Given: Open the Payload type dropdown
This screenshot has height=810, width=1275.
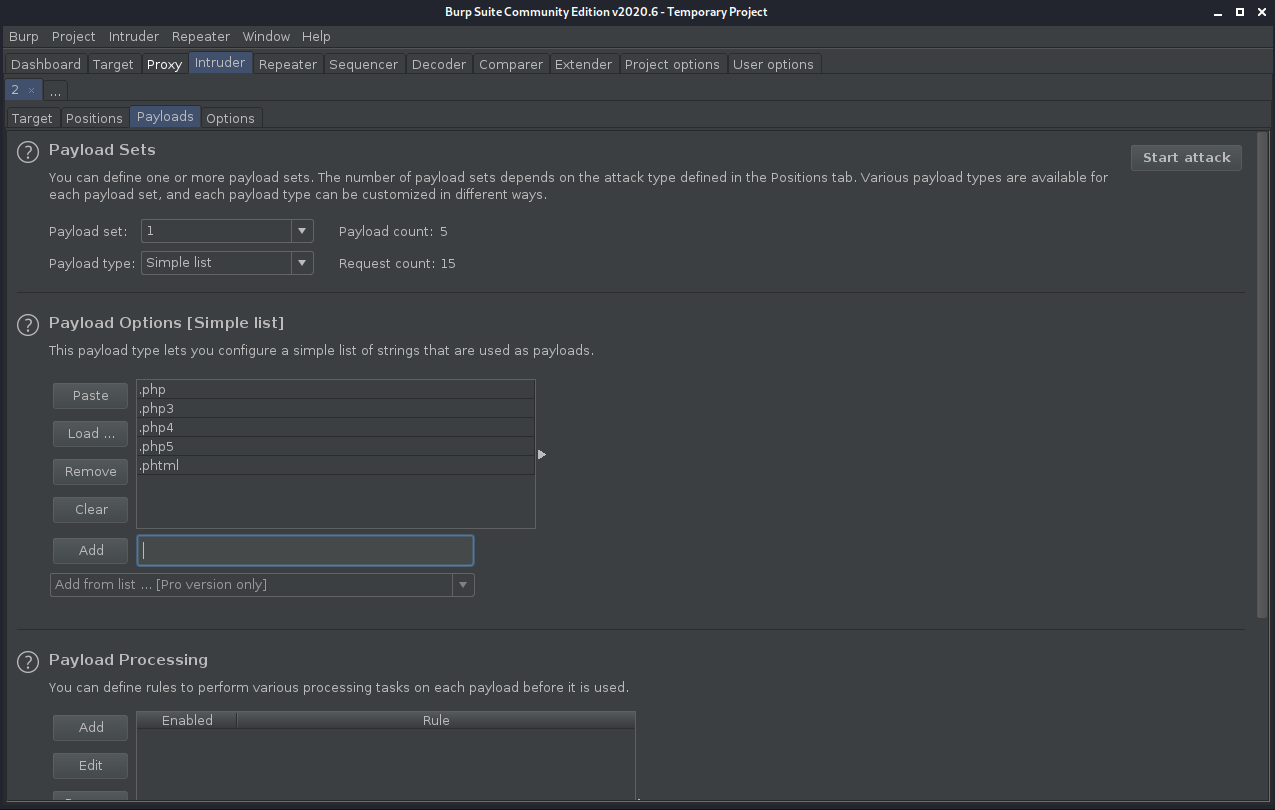Looking at the screenshot, I should (x=301, y=263).
